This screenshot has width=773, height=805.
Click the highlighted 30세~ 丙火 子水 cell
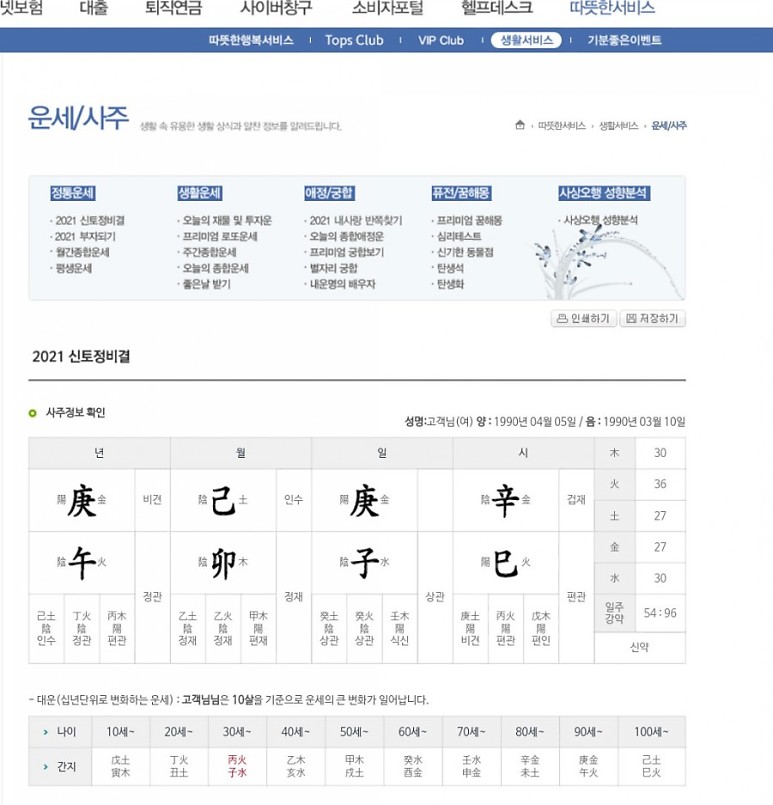[x=237, y=766]
